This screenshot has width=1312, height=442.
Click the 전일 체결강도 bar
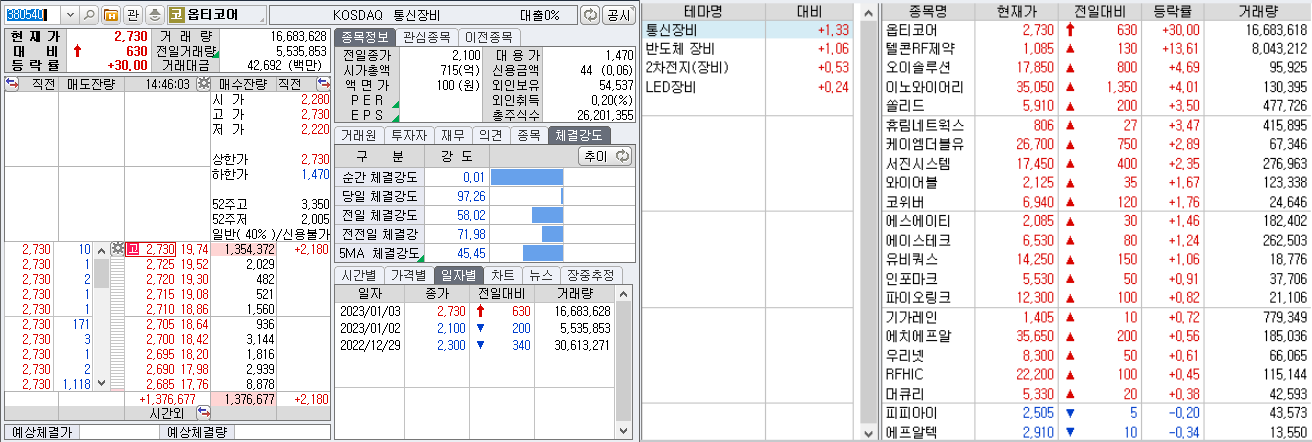pos(548,214)
